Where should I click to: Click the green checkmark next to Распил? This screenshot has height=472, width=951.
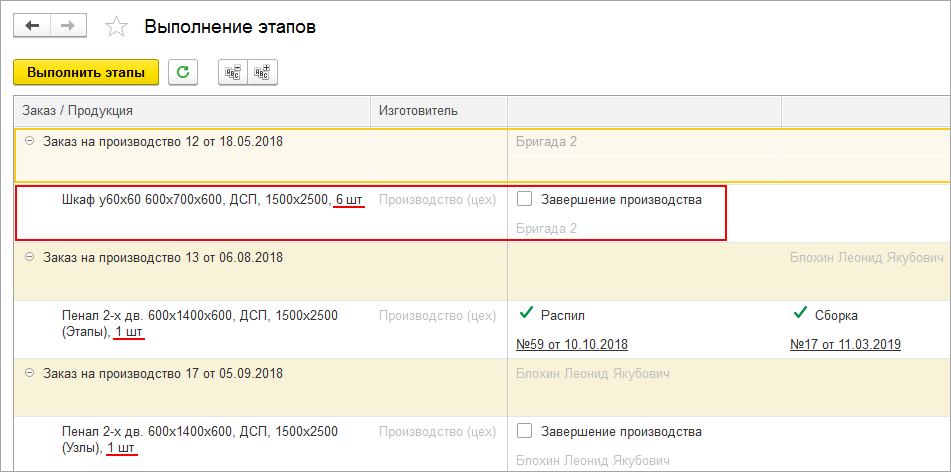pos(525,314)
